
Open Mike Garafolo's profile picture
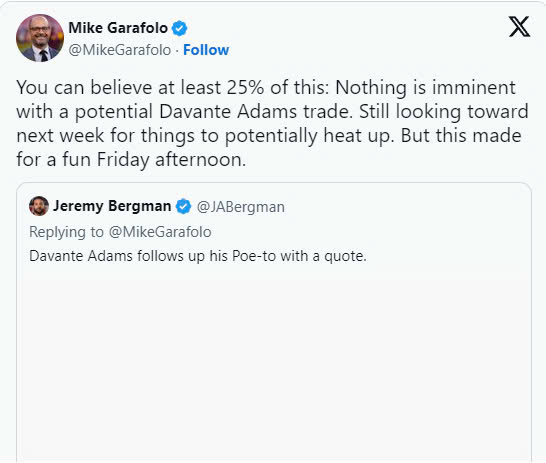click(40, 38)
